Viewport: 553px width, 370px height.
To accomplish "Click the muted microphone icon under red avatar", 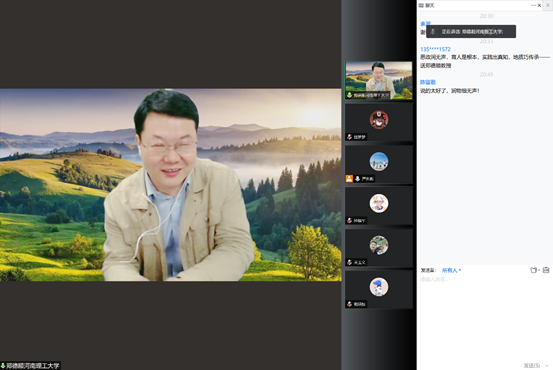I will tap(350, 137).
